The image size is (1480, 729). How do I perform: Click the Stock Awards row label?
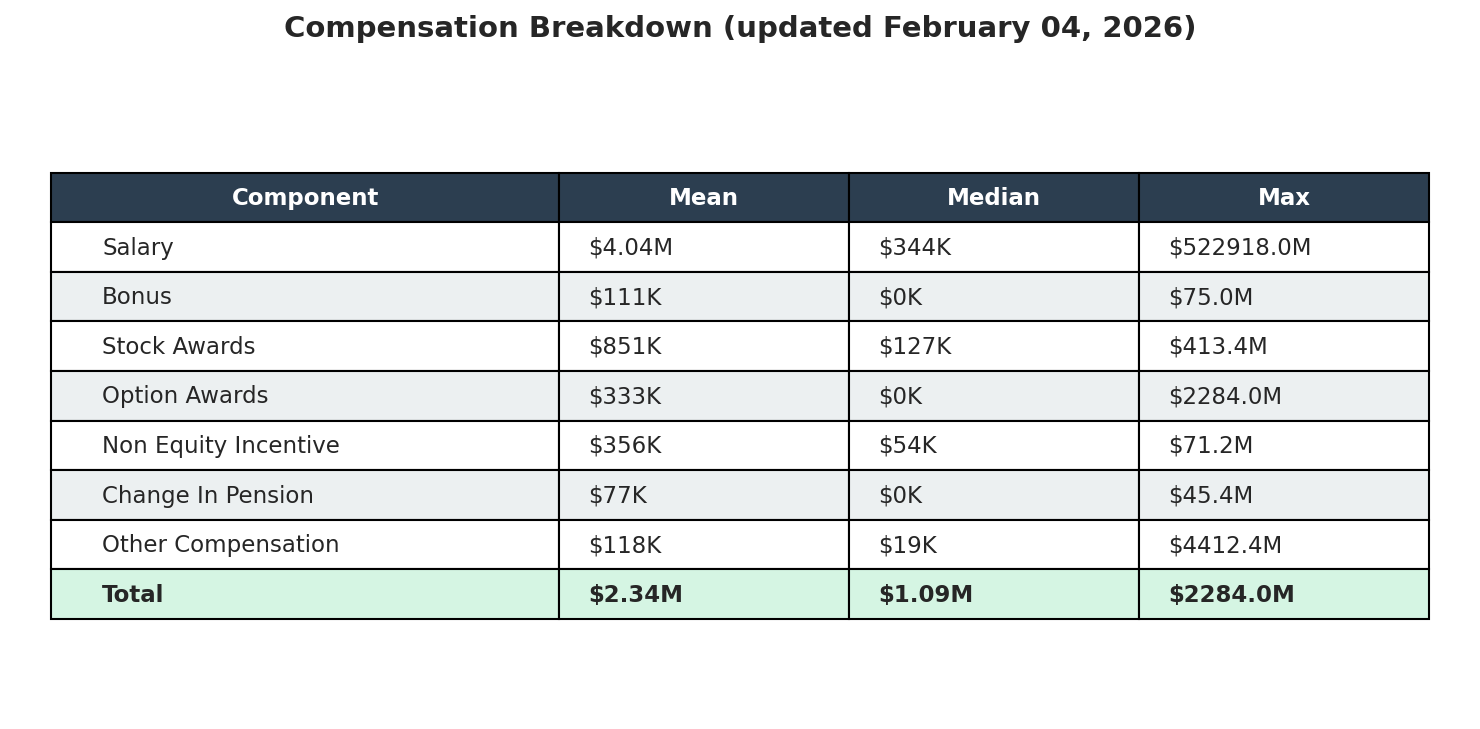coord(178,347)
